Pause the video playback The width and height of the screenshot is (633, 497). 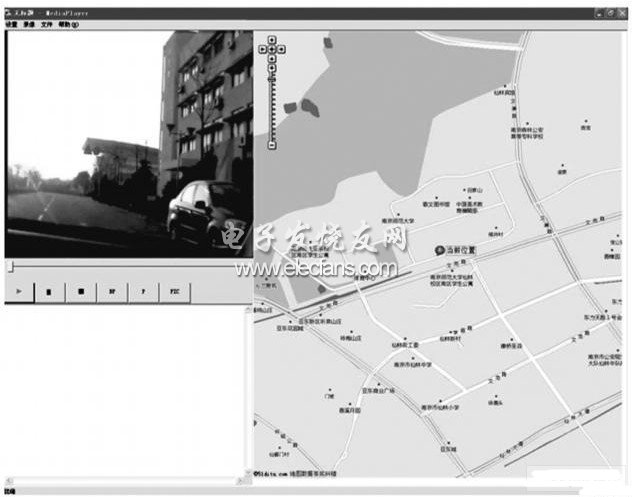pos(49,291)
